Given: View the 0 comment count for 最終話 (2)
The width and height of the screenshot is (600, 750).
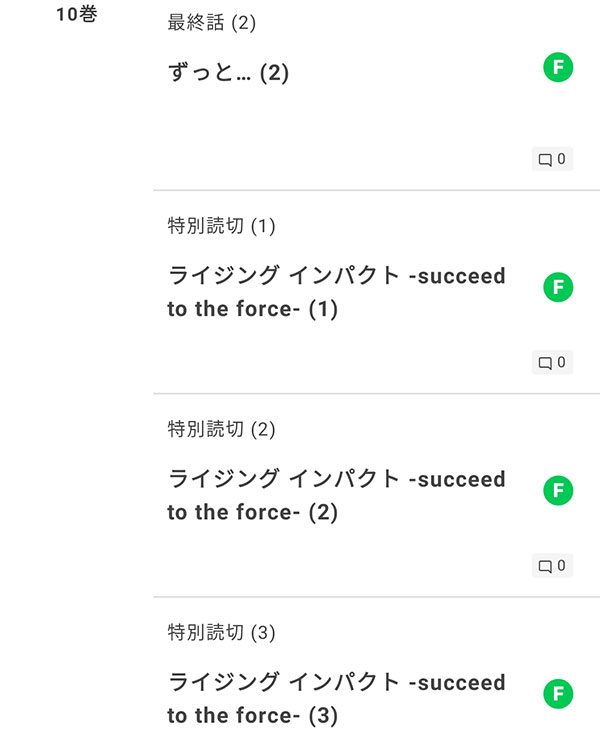Looking at the screenshot, I should (561, 159).
